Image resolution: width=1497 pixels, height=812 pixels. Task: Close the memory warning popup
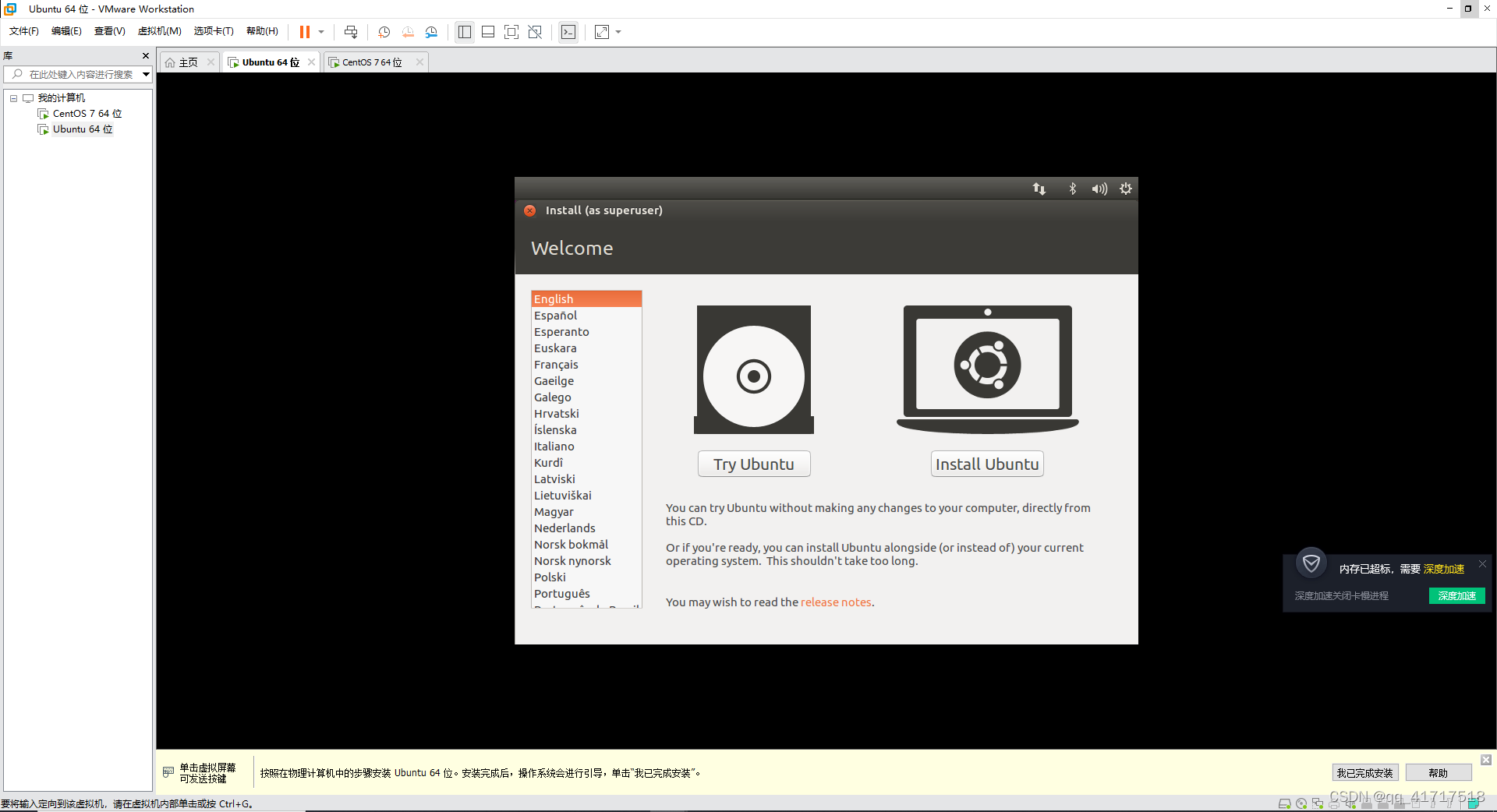(x=1482, y=563)
